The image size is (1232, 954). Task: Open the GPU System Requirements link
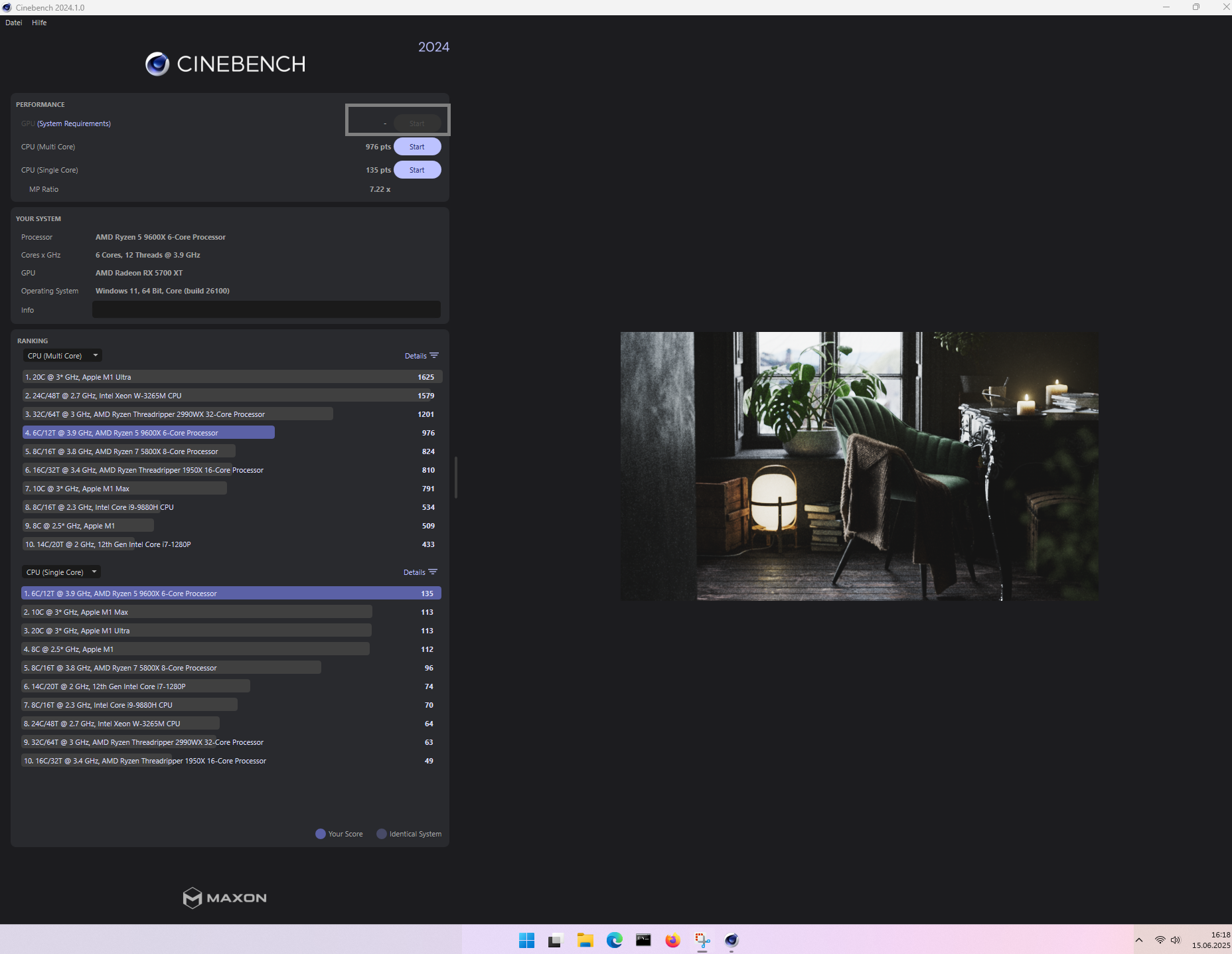[x=74, y=123]
